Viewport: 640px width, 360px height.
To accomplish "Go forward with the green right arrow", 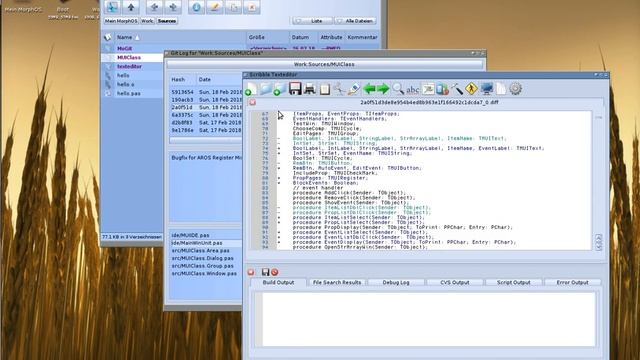I will tap(383, 88).
